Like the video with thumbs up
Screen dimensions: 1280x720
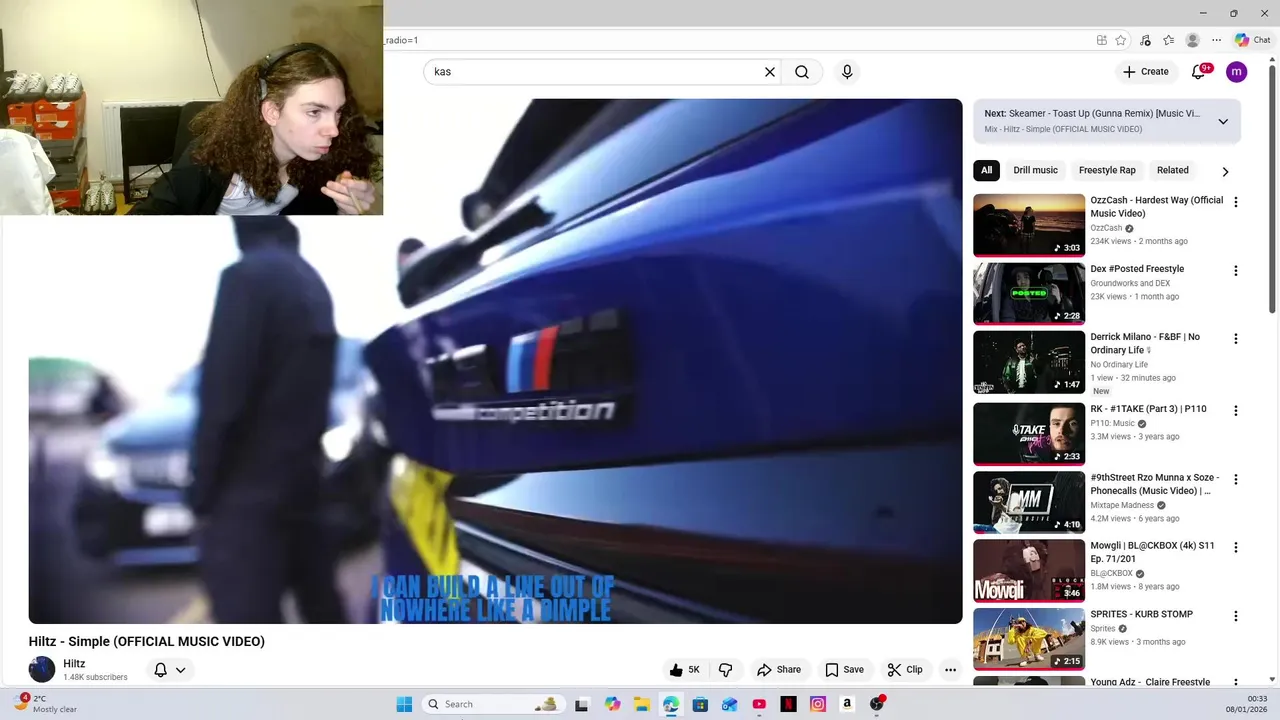[x=685, y=670]
